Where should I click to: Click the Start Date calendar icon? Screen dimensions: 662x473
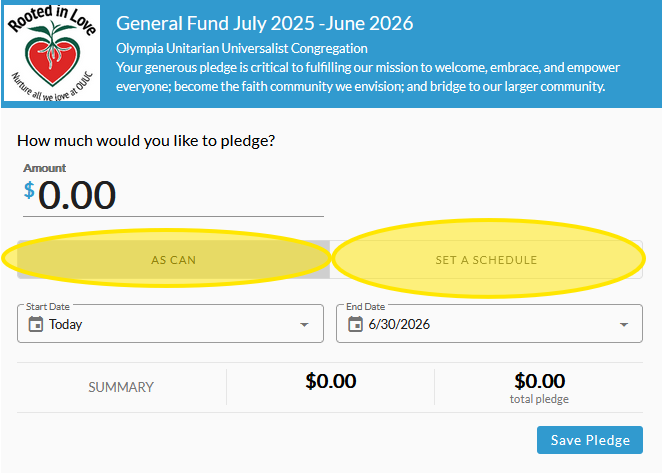click(35, 324)
